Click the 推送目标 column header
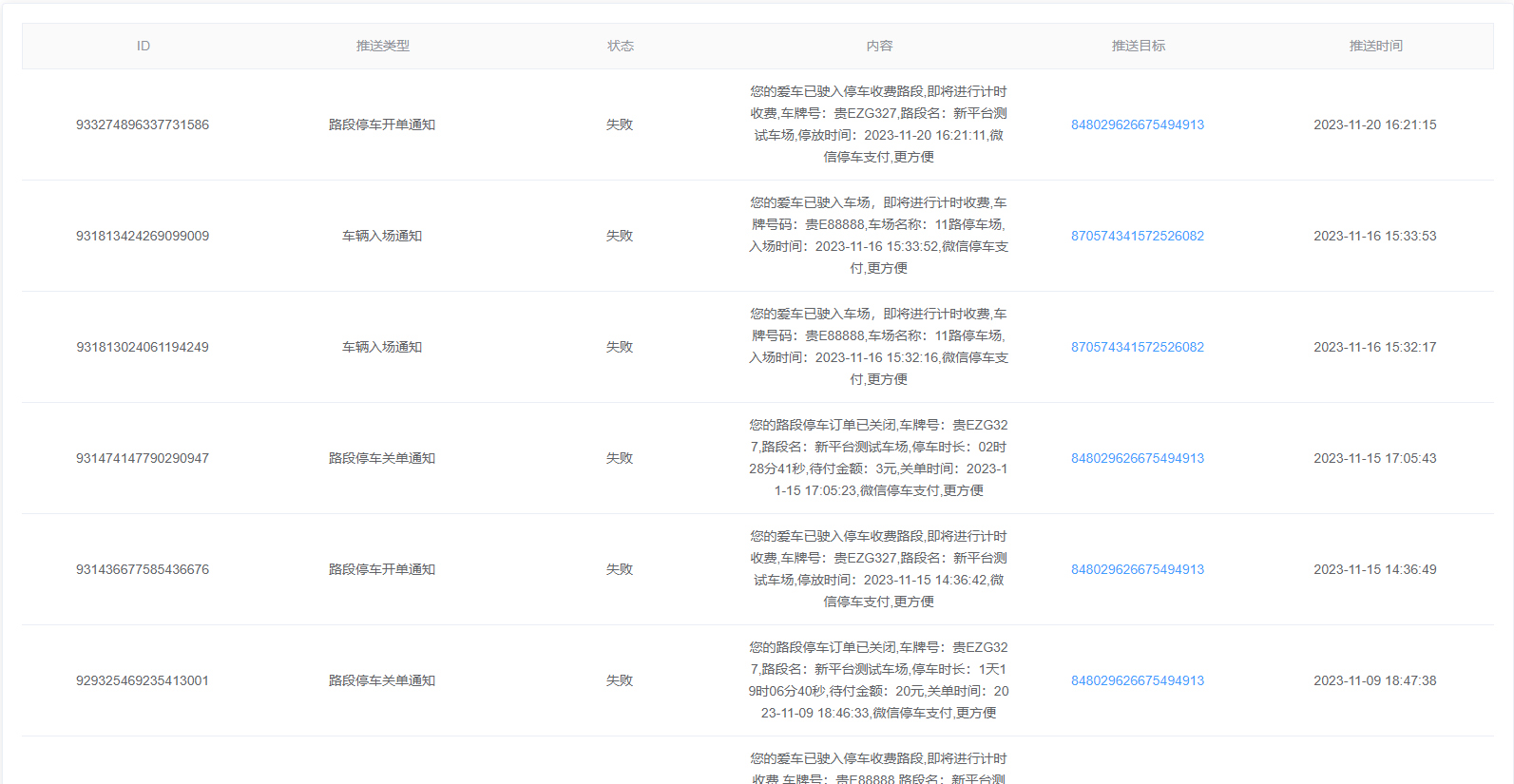The image size is (1514, 784). point(1138,46)
